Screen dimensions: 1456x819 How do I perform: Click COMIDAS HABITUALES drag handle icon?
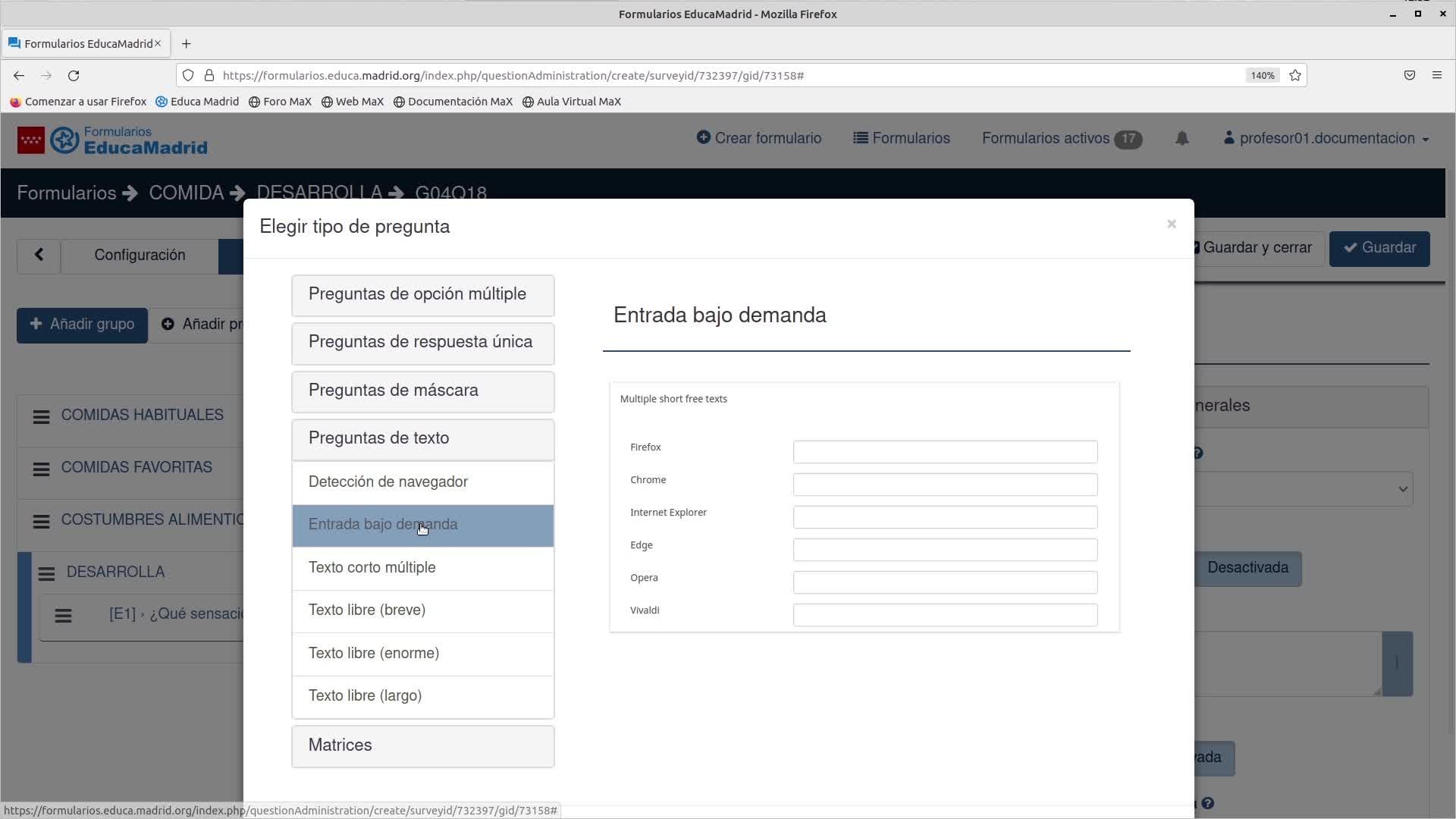click(x=42, y=416)
